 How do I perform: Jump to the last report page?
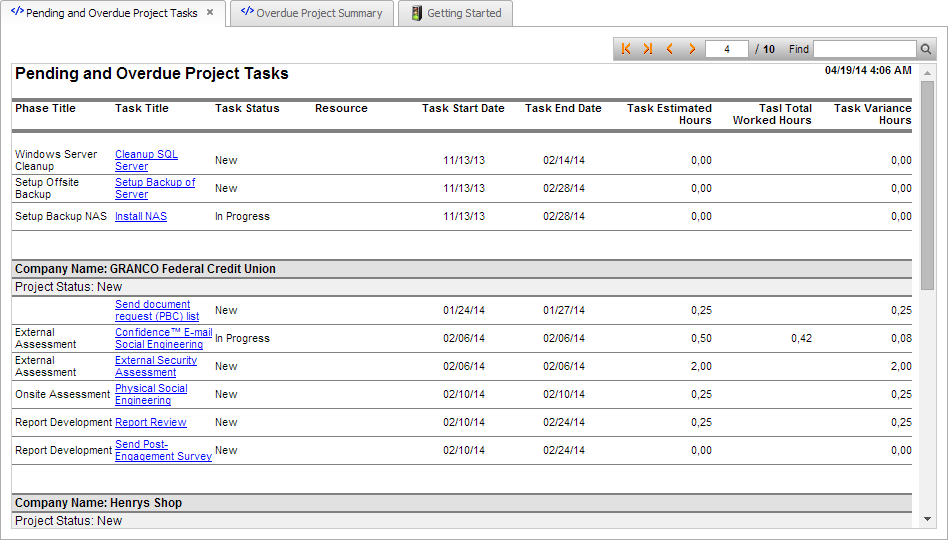(648, 49)
